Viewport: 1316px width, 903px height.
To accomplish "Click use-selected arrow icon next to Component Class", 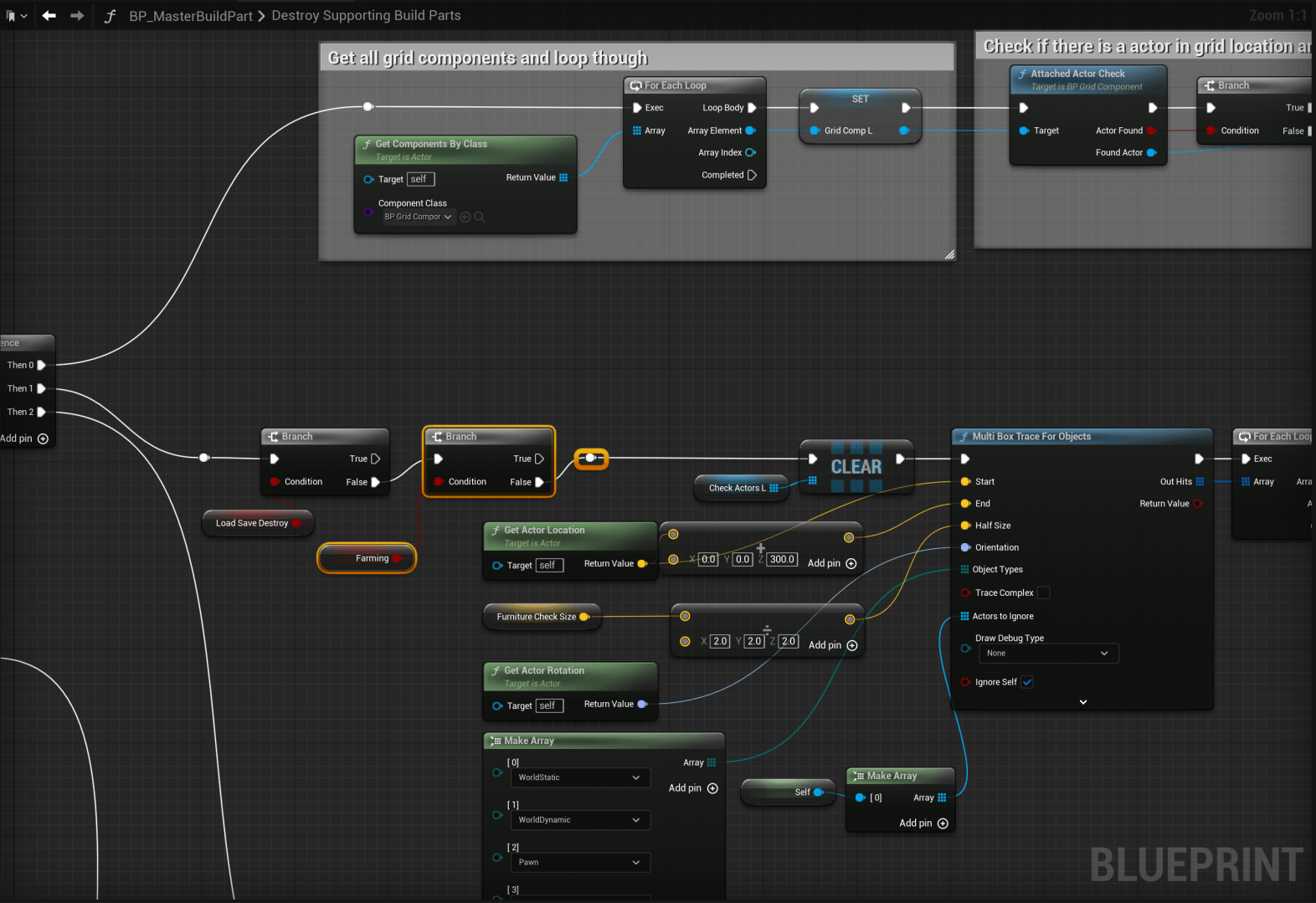I will 465,217.
